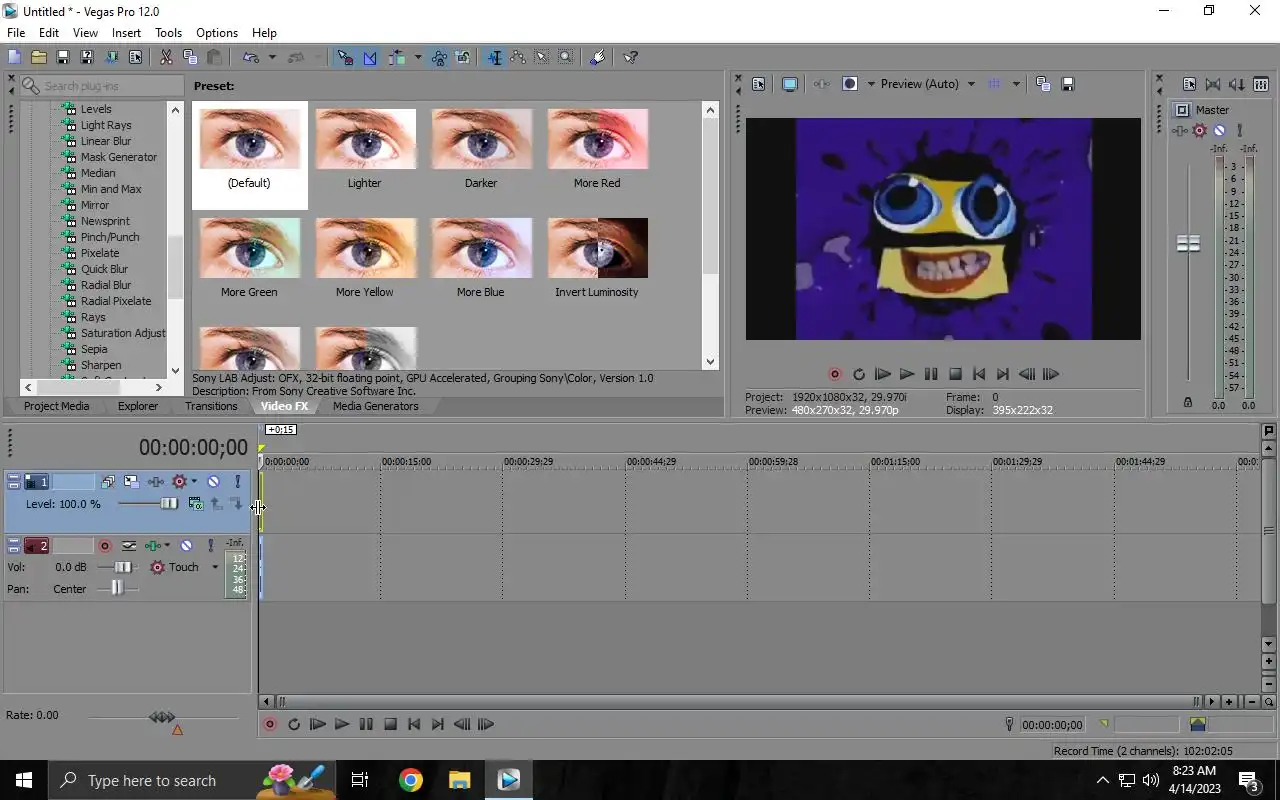
Task: Open the Insert menu
Action: pos(126,33)
